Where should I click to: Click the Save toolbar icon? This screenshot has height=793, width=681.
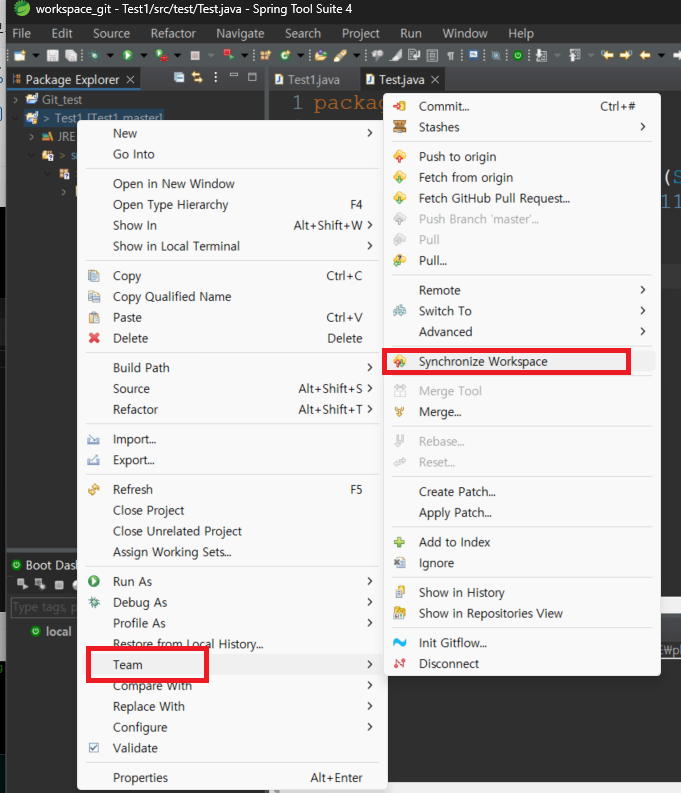click(x=53, y=55)
